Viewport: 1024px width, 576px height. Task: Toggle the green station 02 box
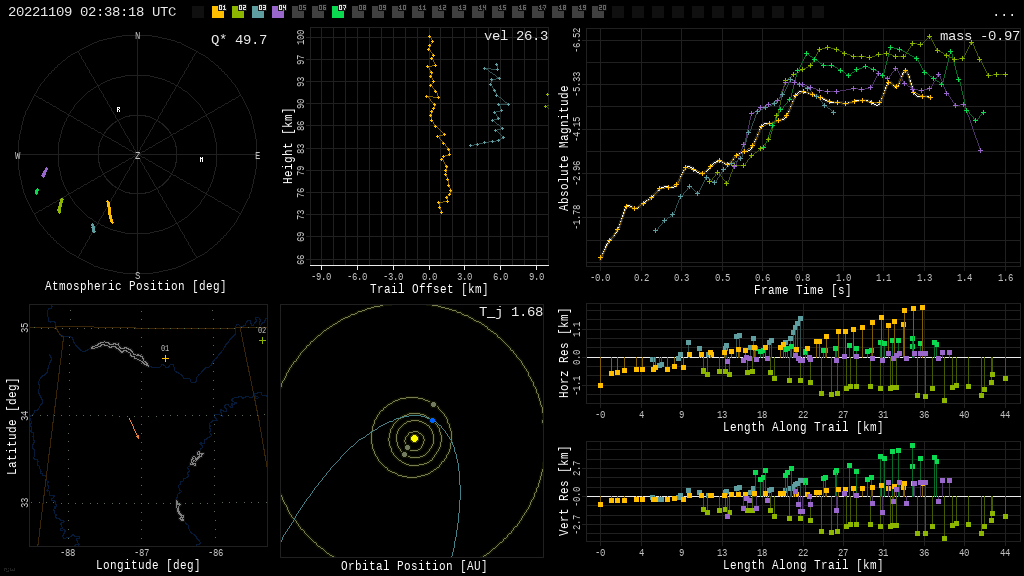click(x=238, y=12)
